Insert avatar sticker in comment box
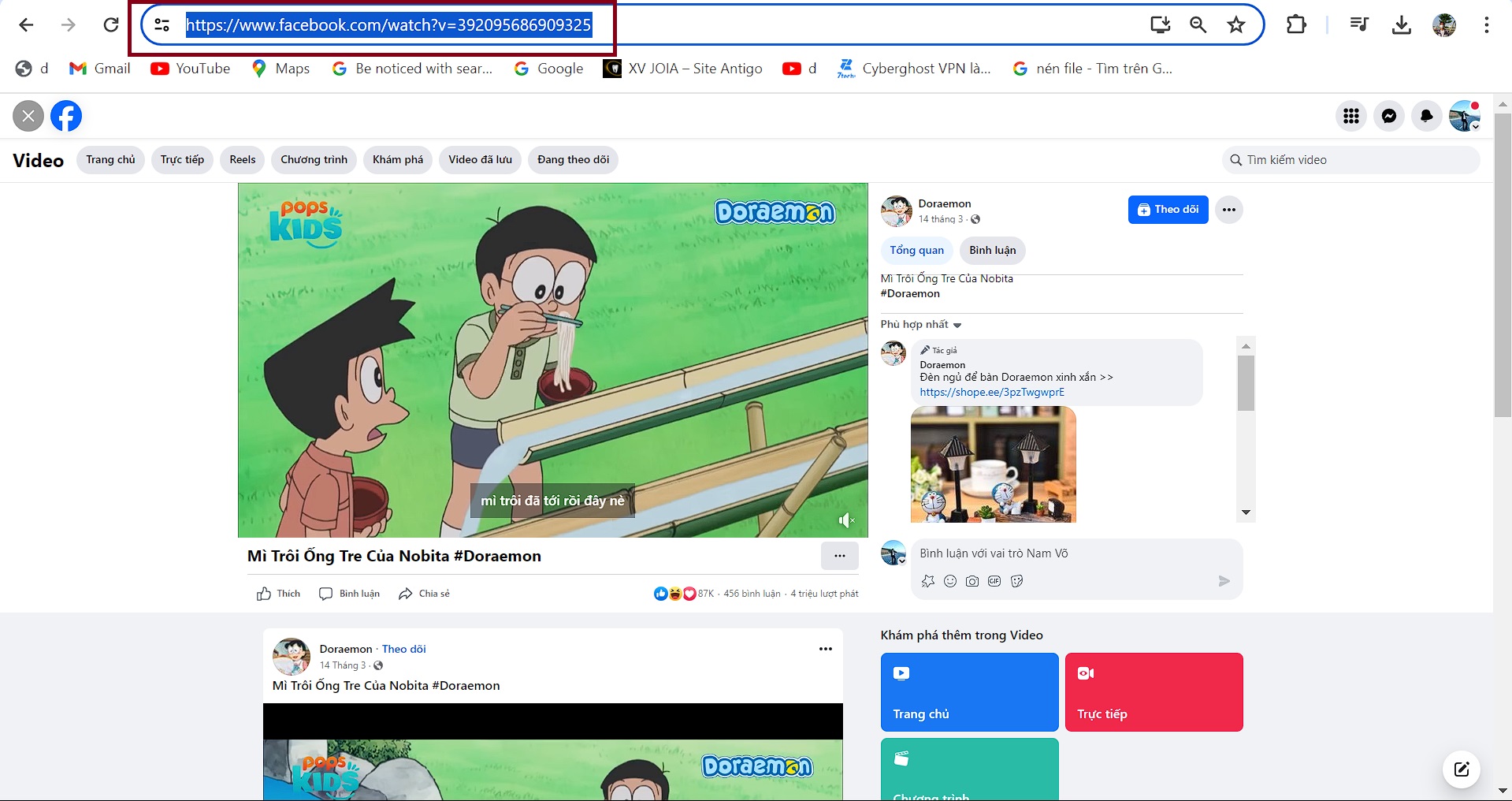1512x801 pixels. [x=927, y=581]
